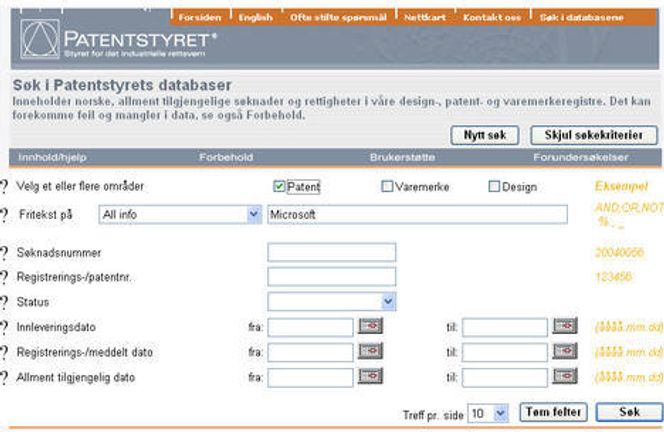Click help question mark beside Søknadsnummer
The height and width of the screenshot is (437, 664).
(x=4, y=253)
